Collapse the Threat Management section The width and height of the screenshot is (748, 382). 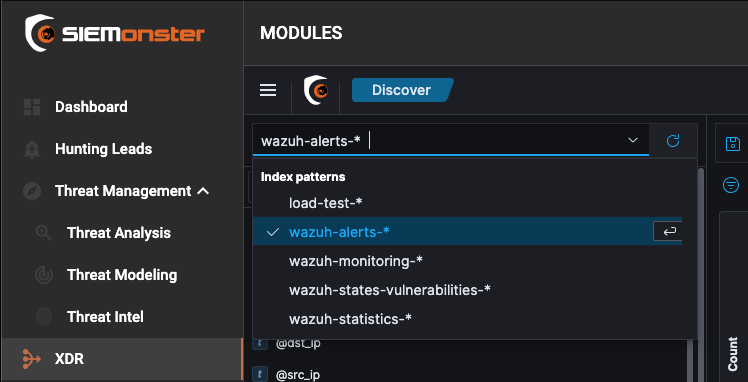point(203,191)
